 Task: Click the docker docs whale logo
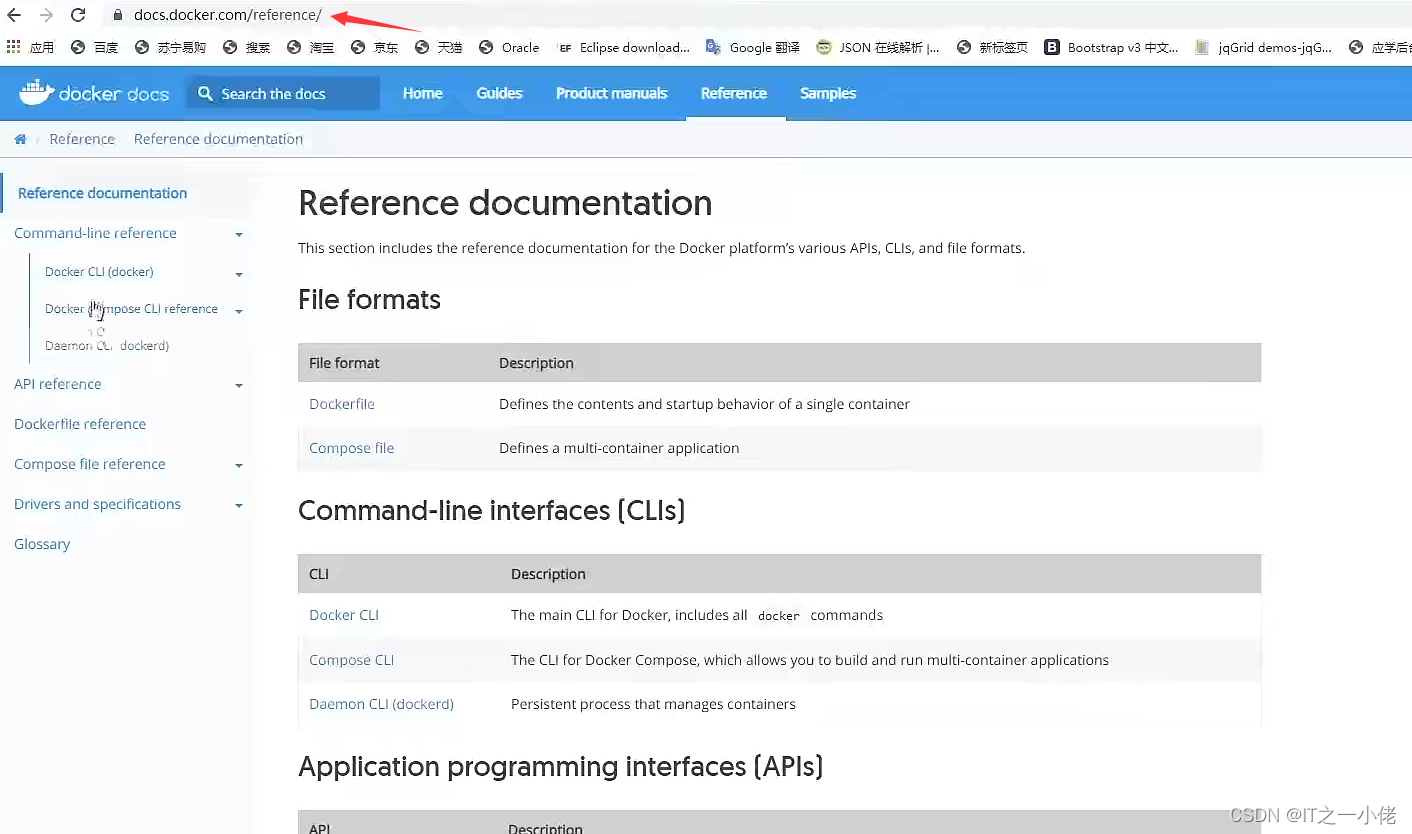point(94,93)
